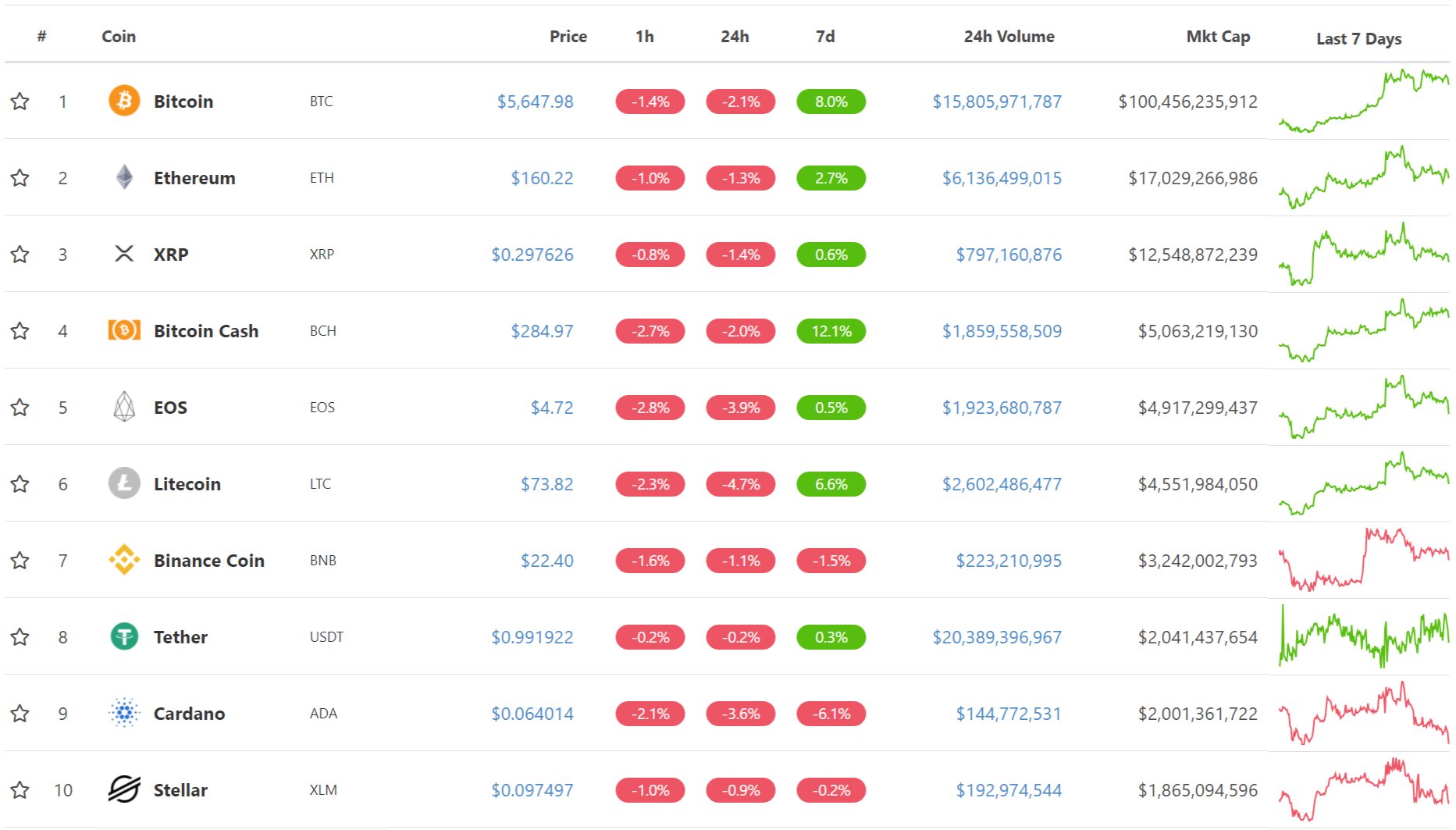
Task: Open the Binance Coin name link
Action: 209,560
